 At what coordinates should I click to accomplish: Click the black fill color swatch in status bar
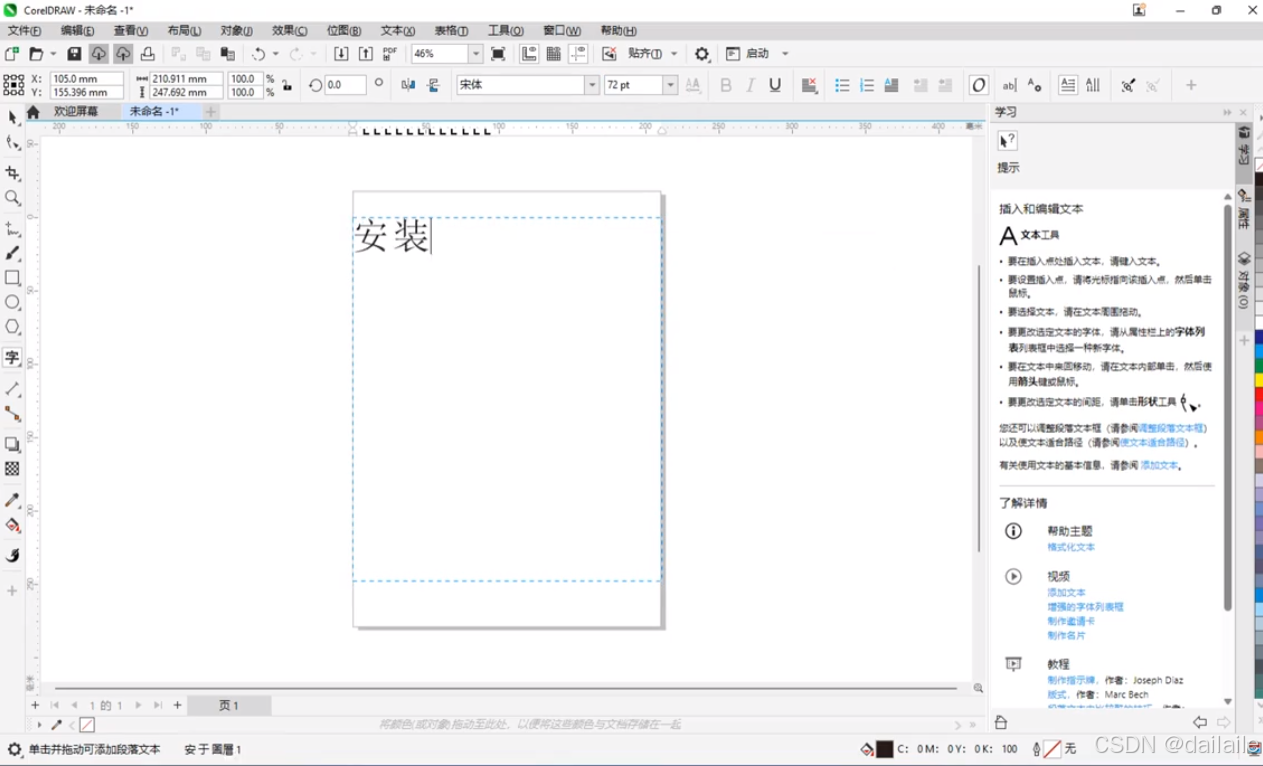884,749
